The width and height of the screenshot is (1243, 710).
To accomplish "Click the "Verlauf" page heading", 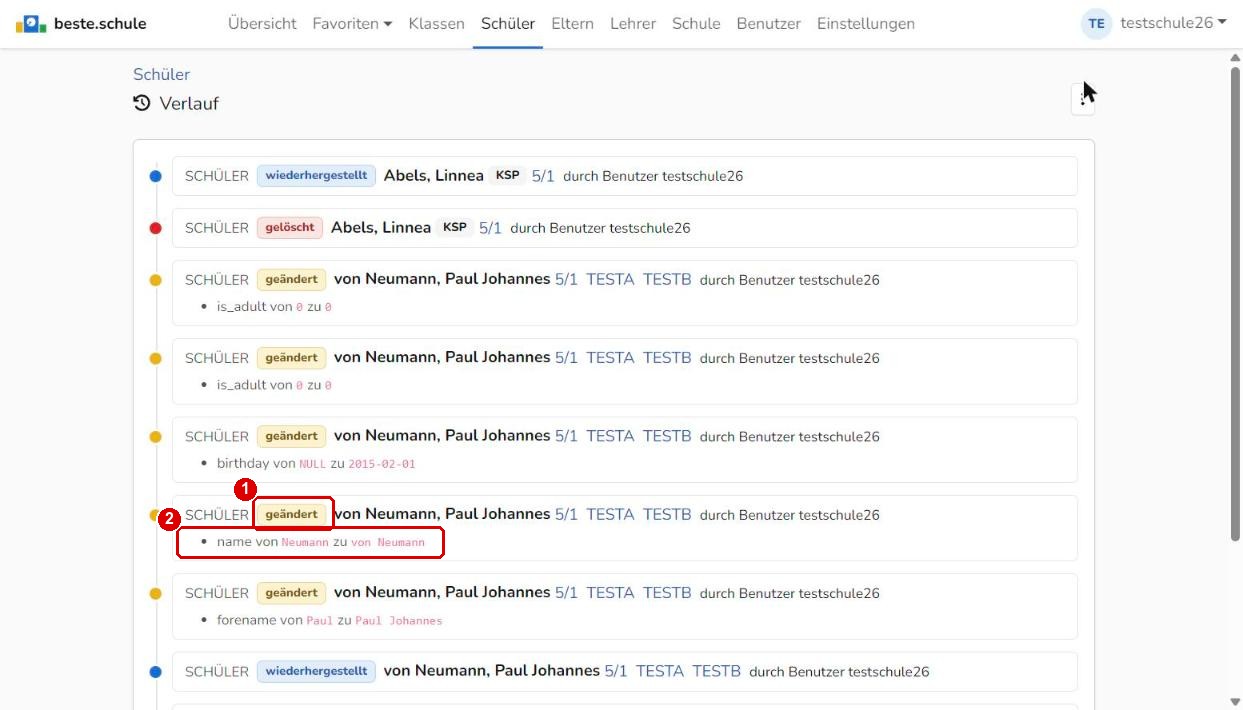I will pyautogui.click(x=189, y=103).
